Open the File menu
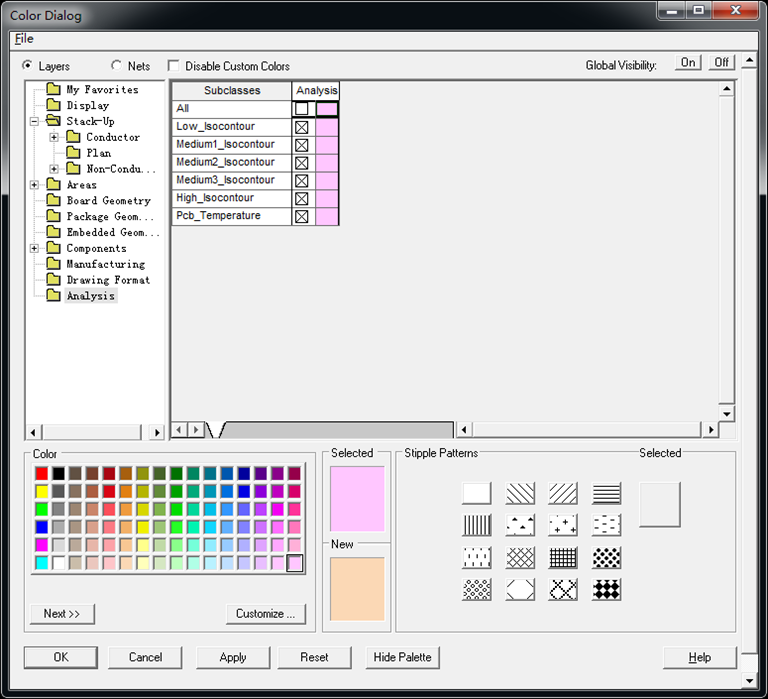The image size is (768, 699). coord(23,39)
